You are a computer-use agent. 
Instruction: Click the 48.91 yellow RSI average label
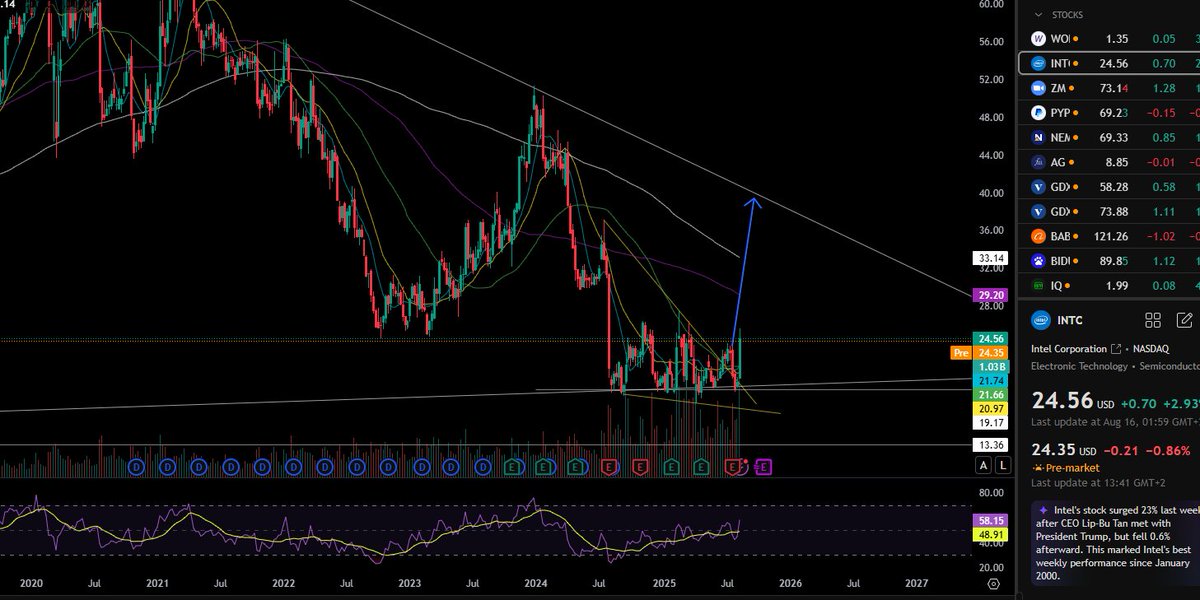click(989, 535)
